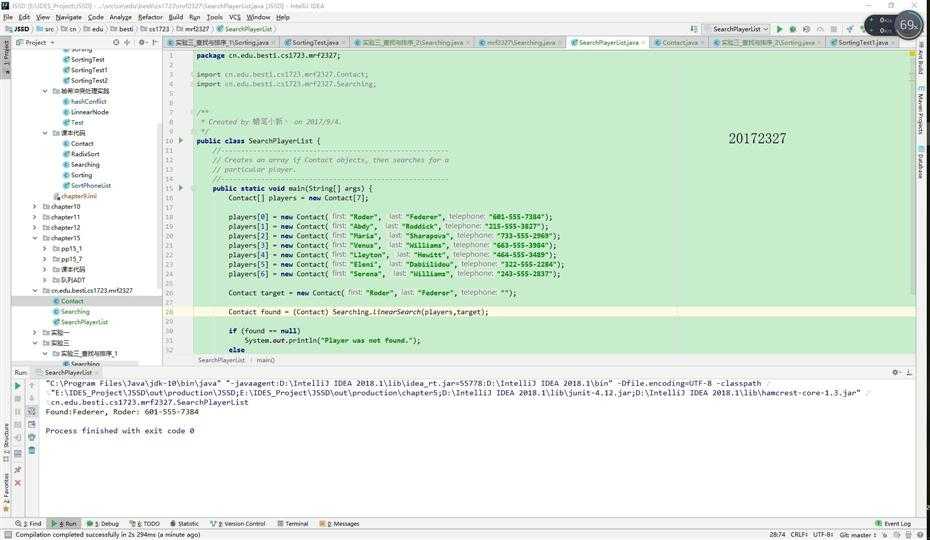Toggle soft-wrap in the Run console
Viewport: 930px width, 540px height.
32,411
